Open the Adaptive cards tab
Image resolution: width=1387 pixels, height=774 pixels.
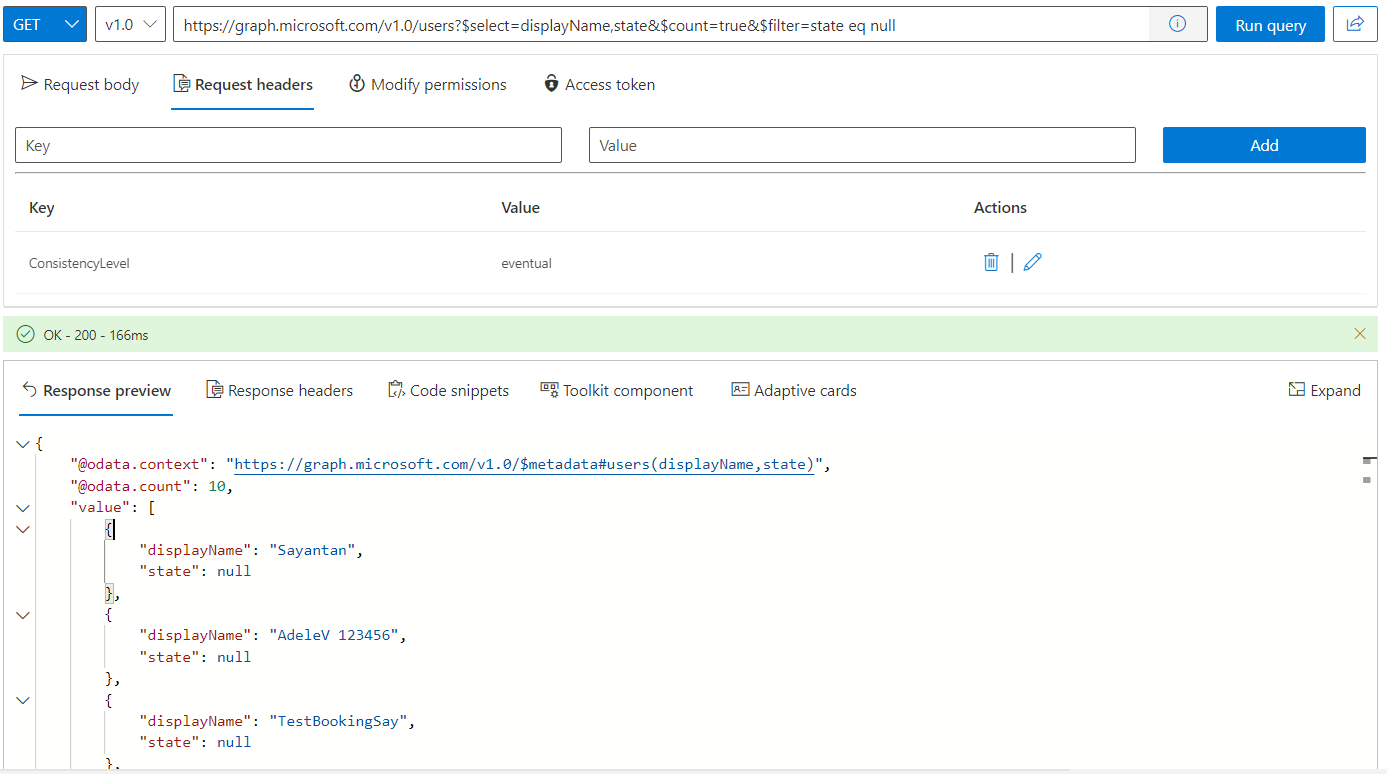[x=794, y=391]
